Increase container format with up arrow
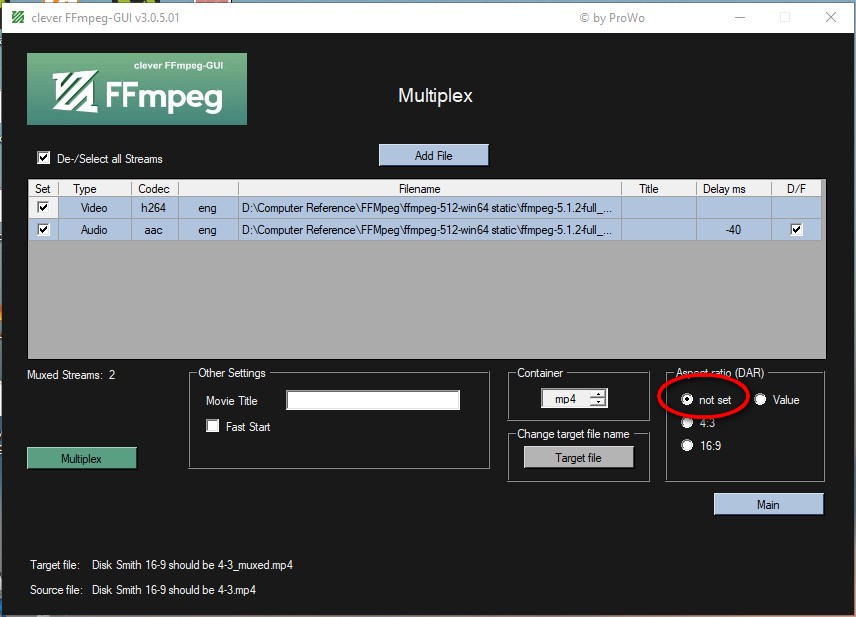This screenshot has width=856, height=617. click(x=599, y=394)
